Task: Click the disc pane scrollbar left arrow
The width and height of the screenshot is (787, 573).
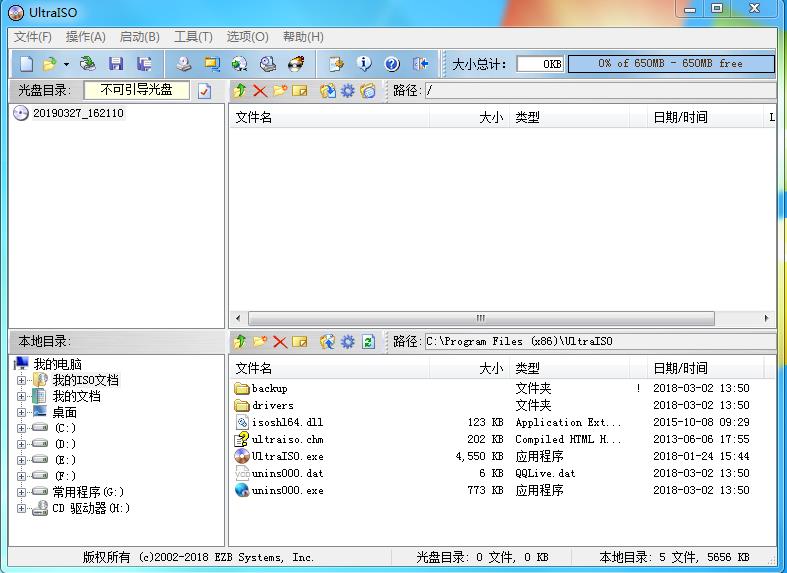Action: coord(238,318)
